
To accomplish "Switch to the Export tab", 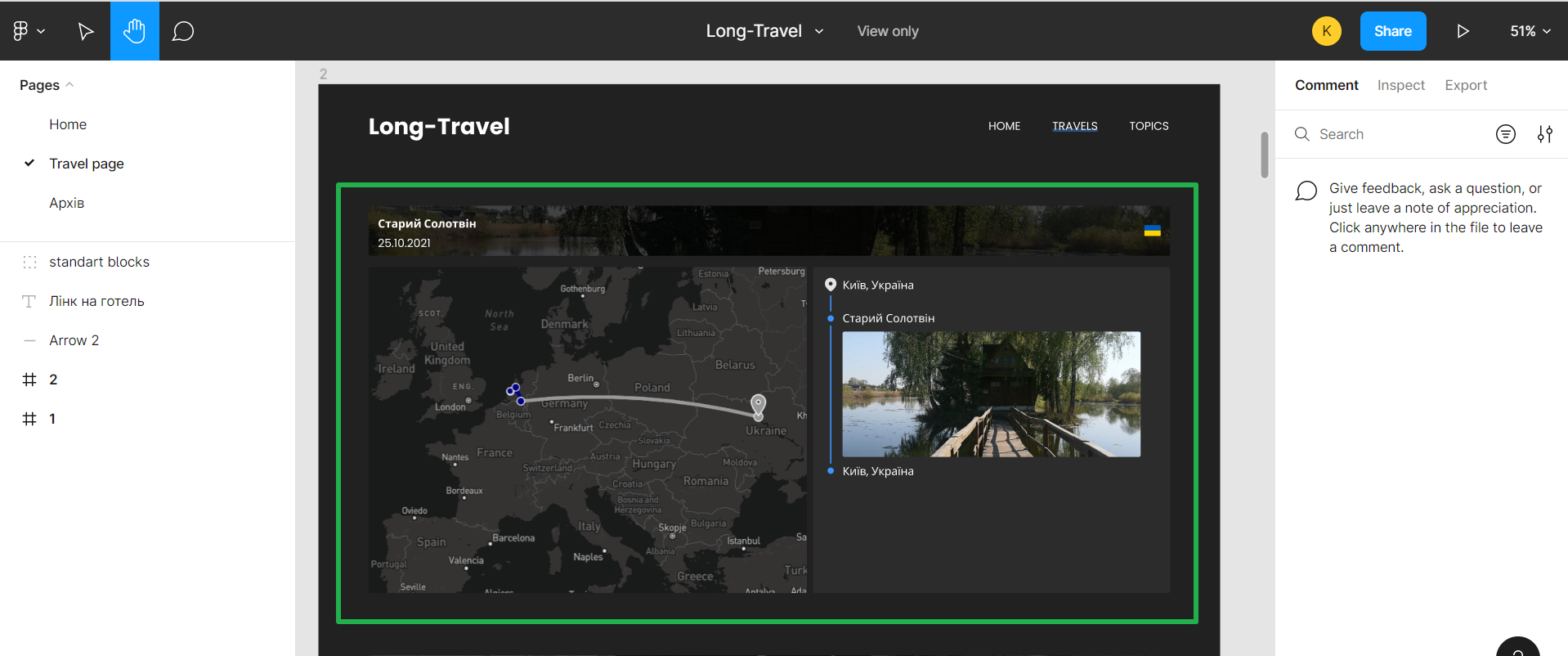I will pyautogui.click(x=1466, y=85).
